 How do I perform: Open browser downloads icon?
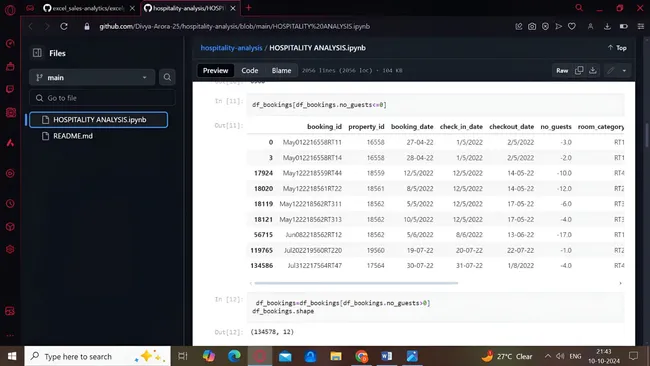pyautogui.click(x=607, y=26)
